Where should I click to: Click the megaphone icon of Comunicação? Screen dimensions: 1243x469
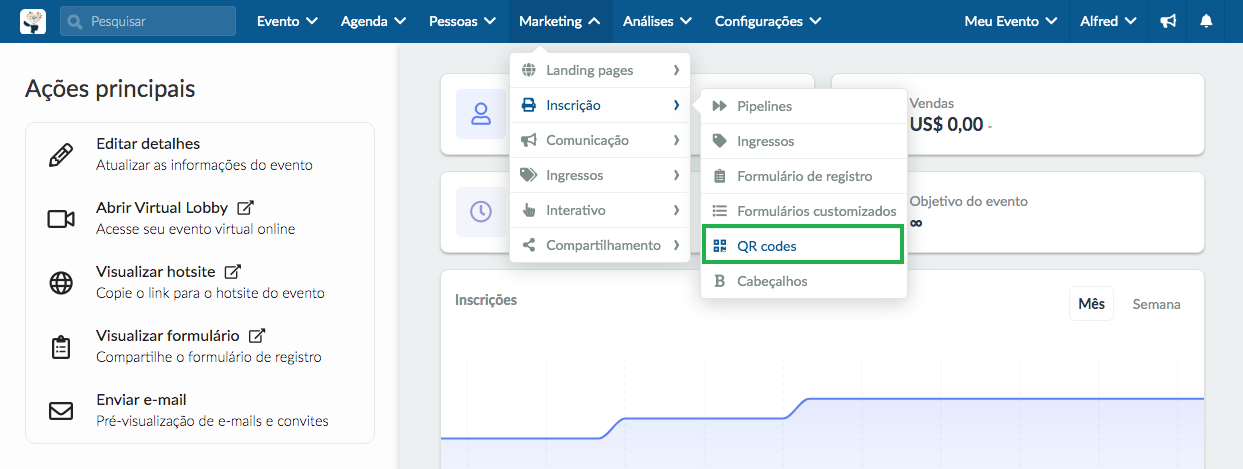(528, 140)
